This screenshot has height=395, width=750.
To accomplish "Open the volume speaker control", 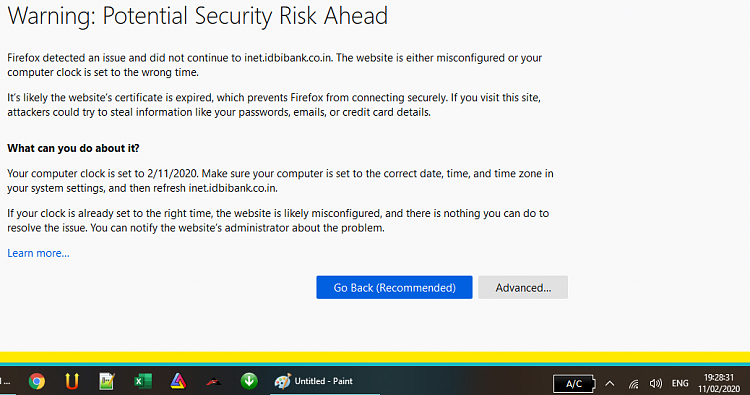I will pyautogui.click(x=656, y=384).
